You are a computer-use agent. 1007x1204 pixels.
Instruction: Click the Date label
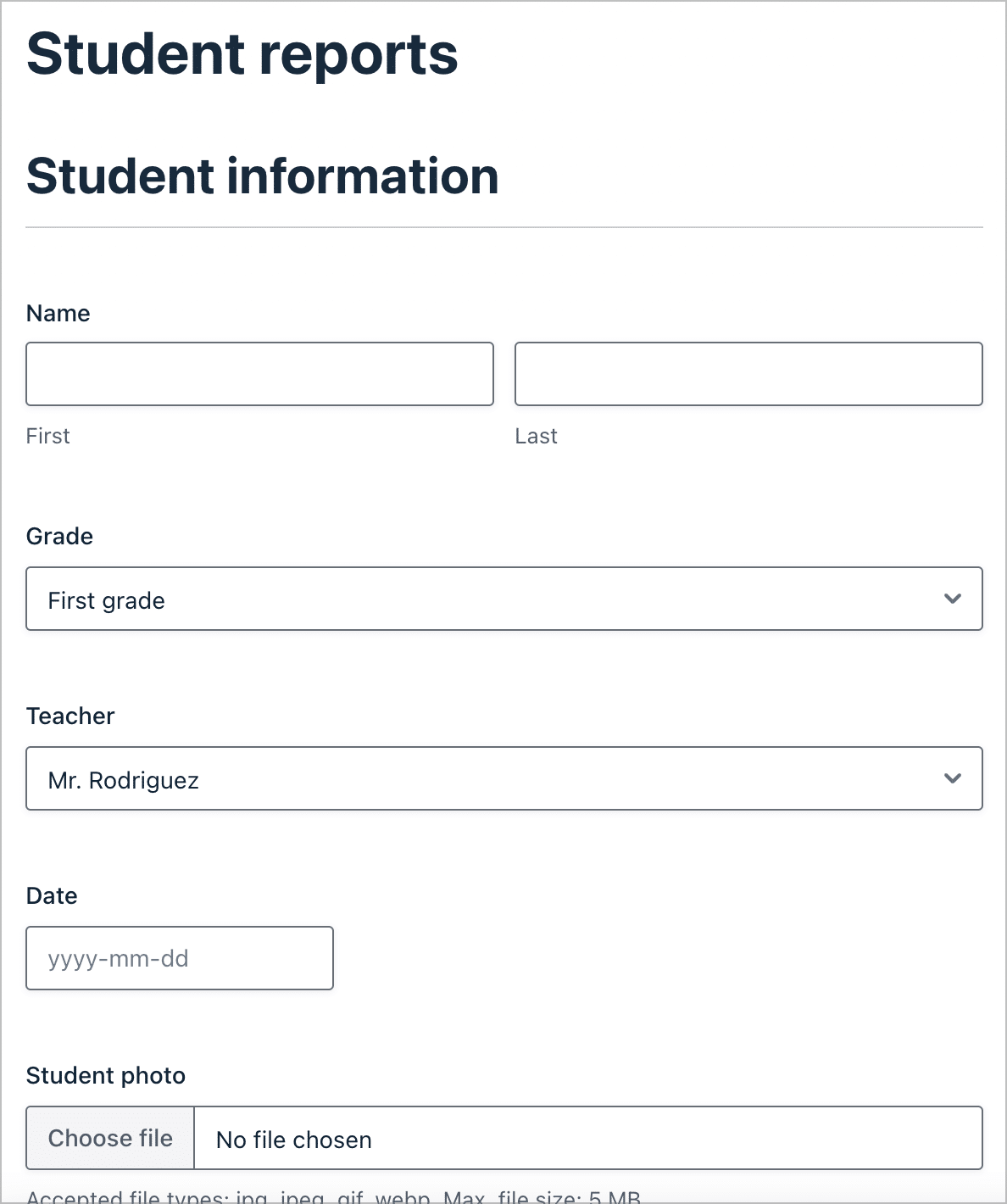click(52, 895)
